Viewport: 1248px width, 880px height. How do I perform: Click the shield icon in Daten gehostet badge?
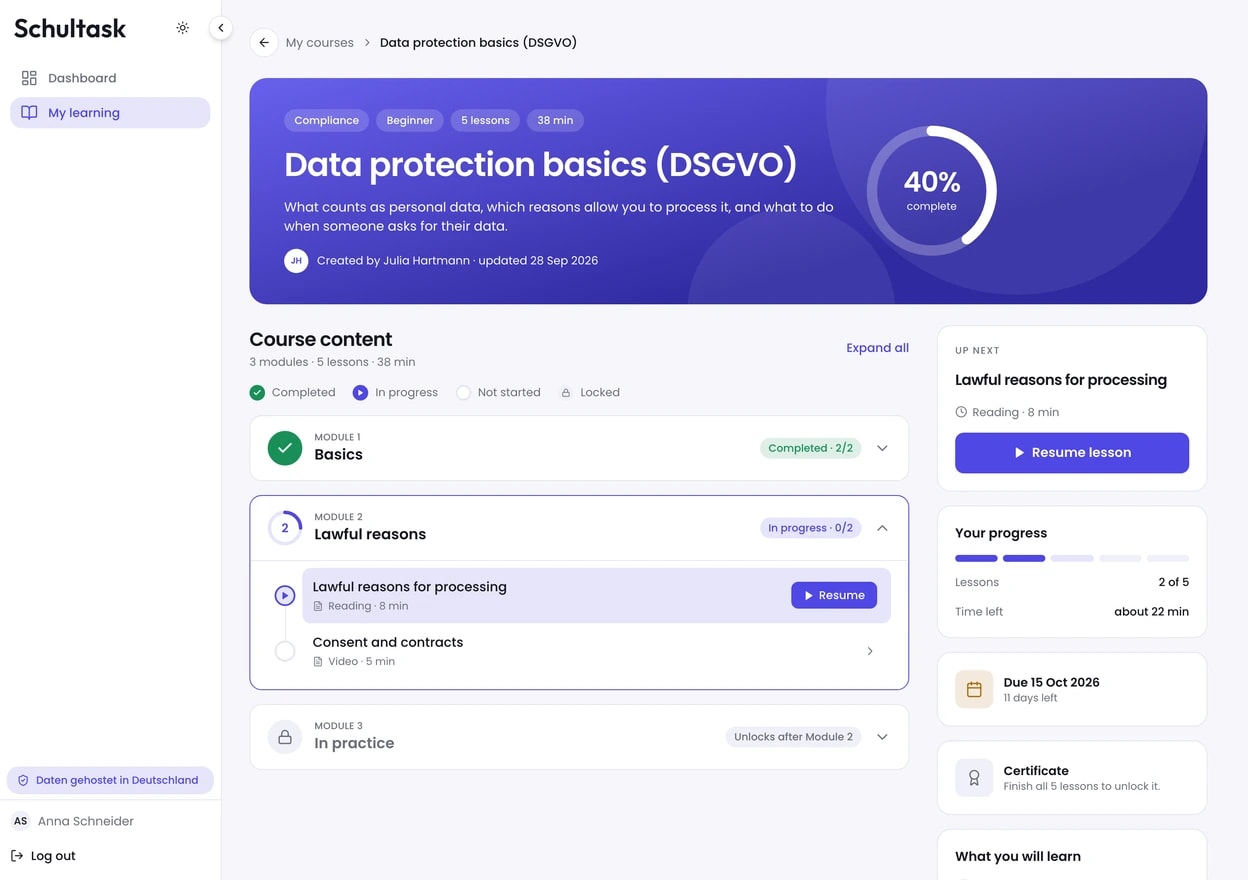pos(23,780)
